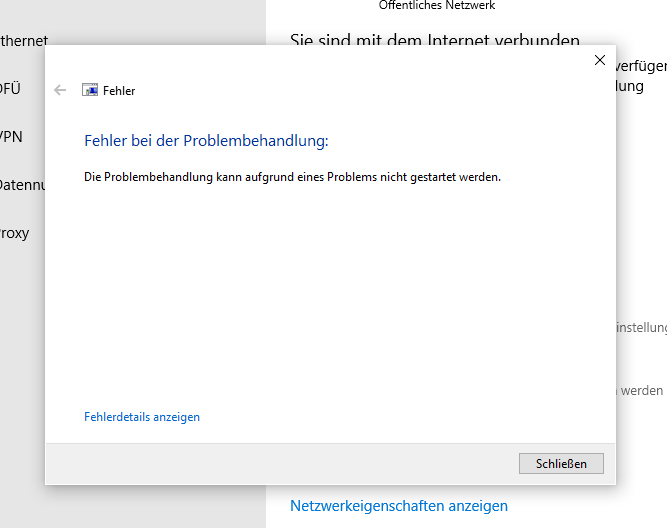Select the DFÜ item in the Settings sidebar
Viewport: 667px width, 528px height.
click(x=10, y=89)
